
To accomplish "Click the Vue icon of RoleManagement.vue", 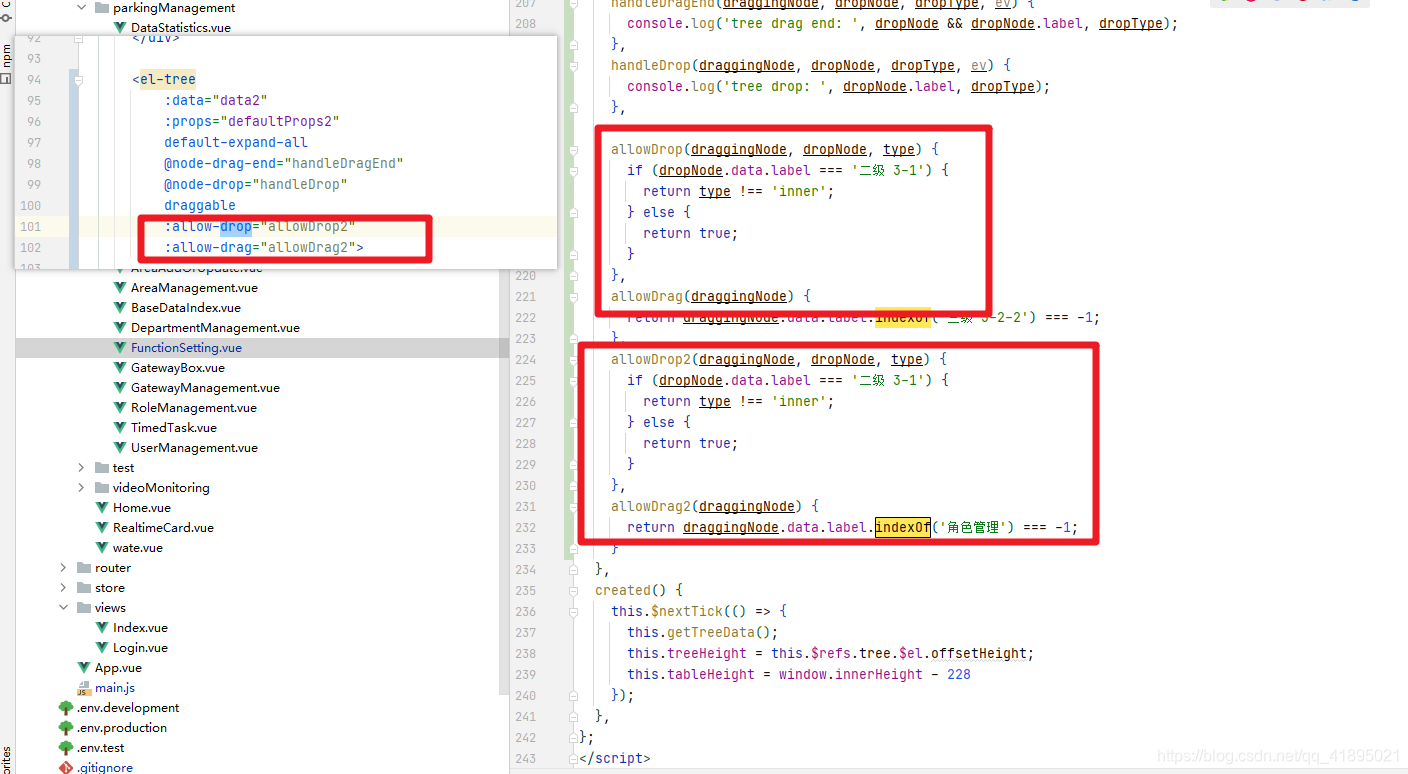I will (x=120, y=408).
